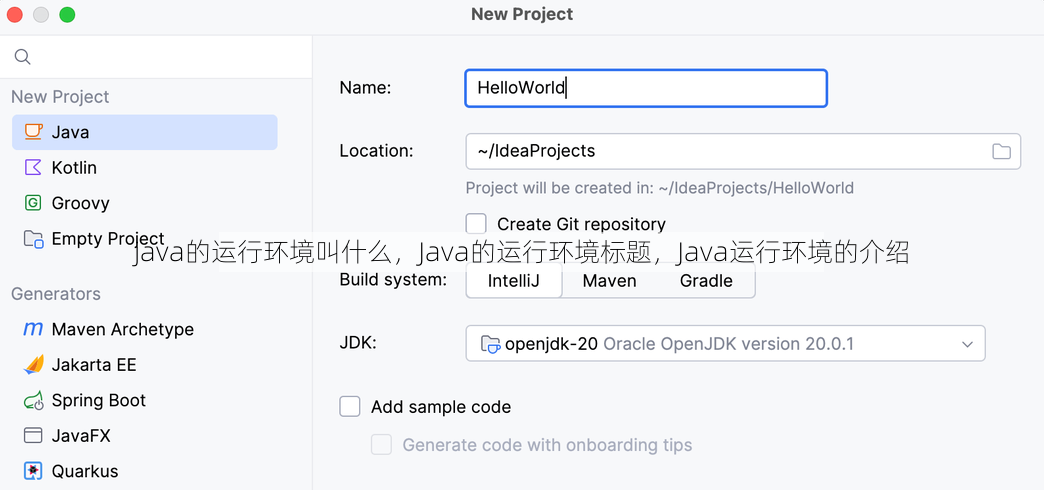The height and width of the screenshot is (490, 1044).
Task: Click the Spring Boot leaf icon
Action: [33, 401]
